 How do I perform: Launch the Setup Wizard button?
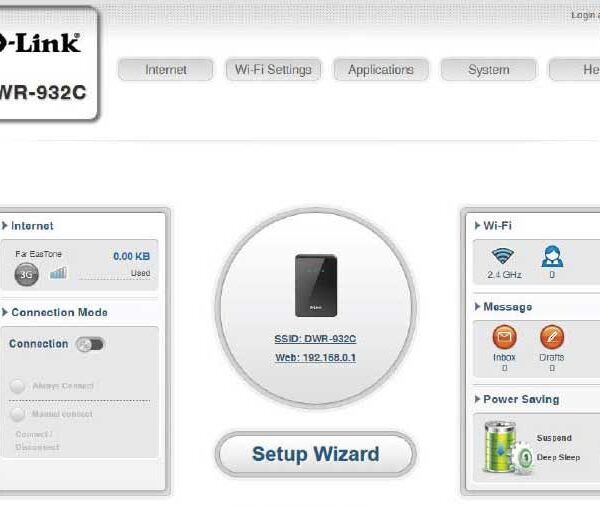pyautogui.click(x=316, y=454)
